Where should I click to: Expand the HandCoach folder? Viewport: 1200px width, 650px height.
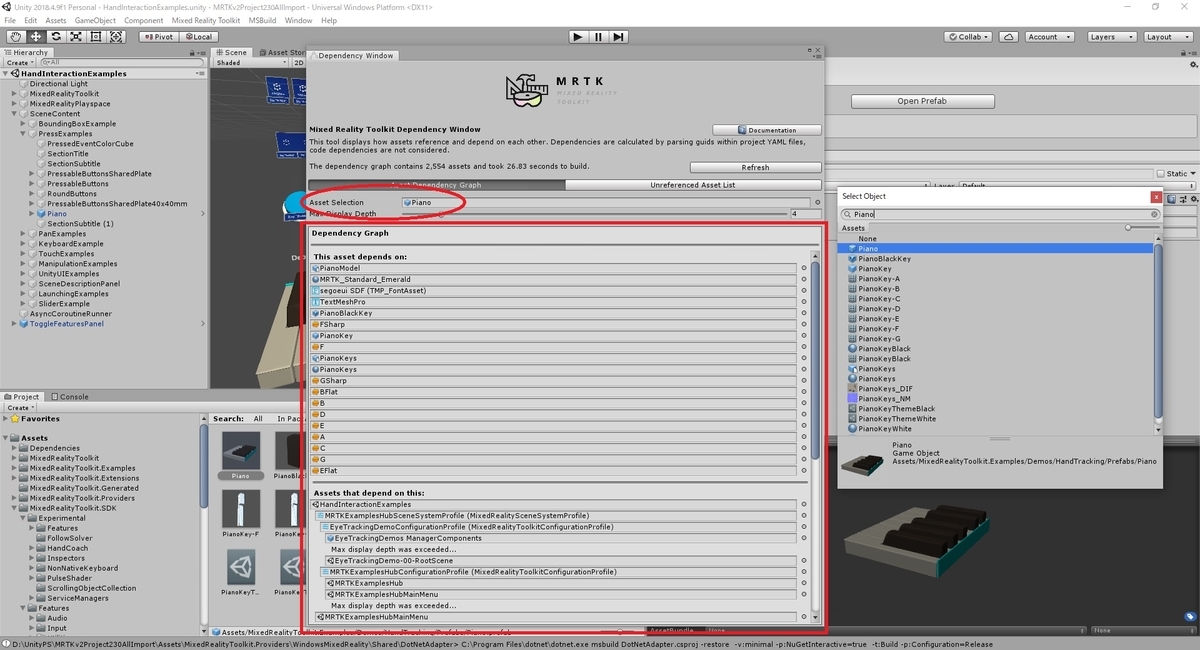[33, 548]
